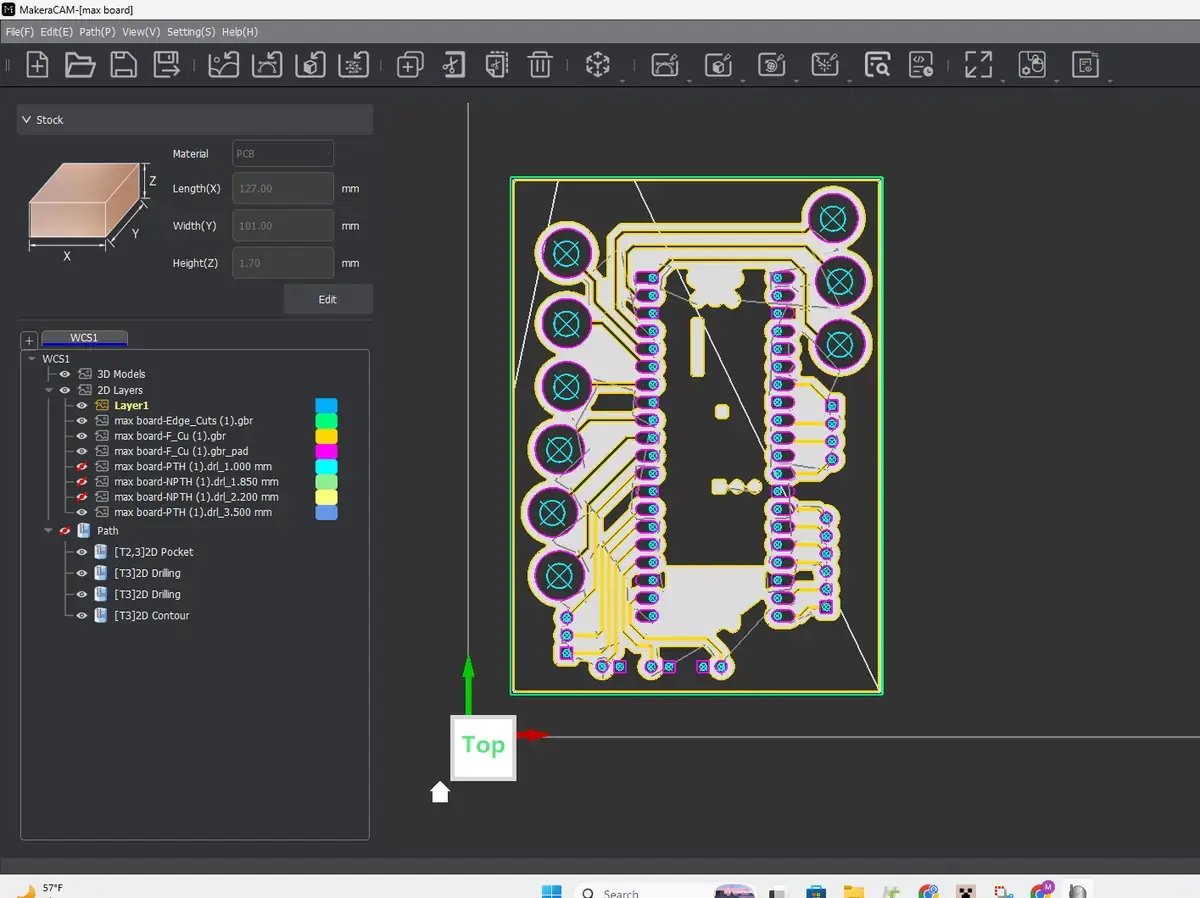
Task: Click the add WCS plus icon
Action: (x=29, y=340)
